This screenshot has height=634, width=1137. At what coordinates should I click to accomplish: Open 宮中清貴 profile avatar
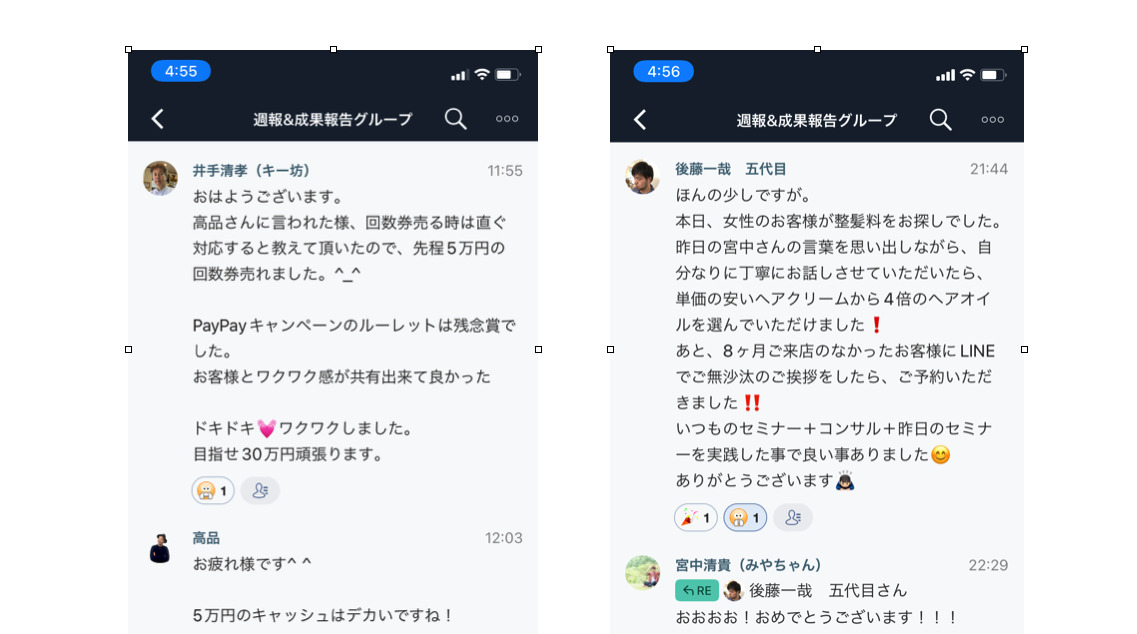[x=642, y=573]
